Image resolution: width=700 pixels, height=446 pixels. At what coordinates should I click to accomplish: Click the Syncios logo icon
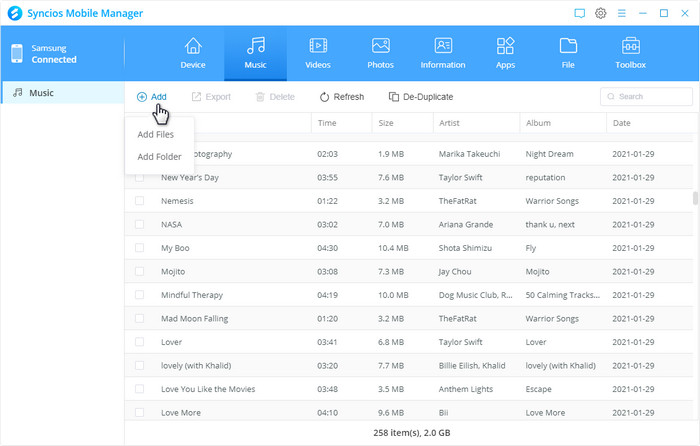15,13
